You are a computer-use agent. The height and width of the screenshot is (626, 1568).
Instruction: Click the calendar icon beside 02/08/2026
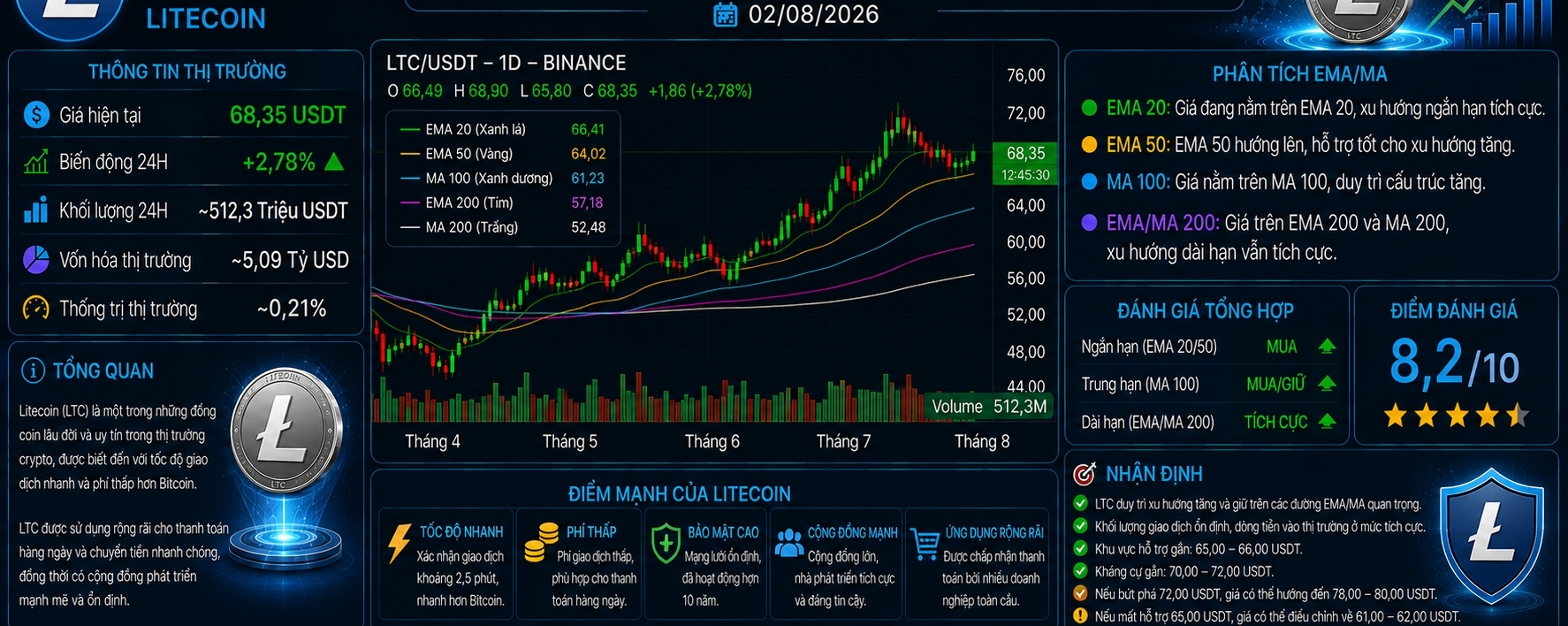point(725,15)
